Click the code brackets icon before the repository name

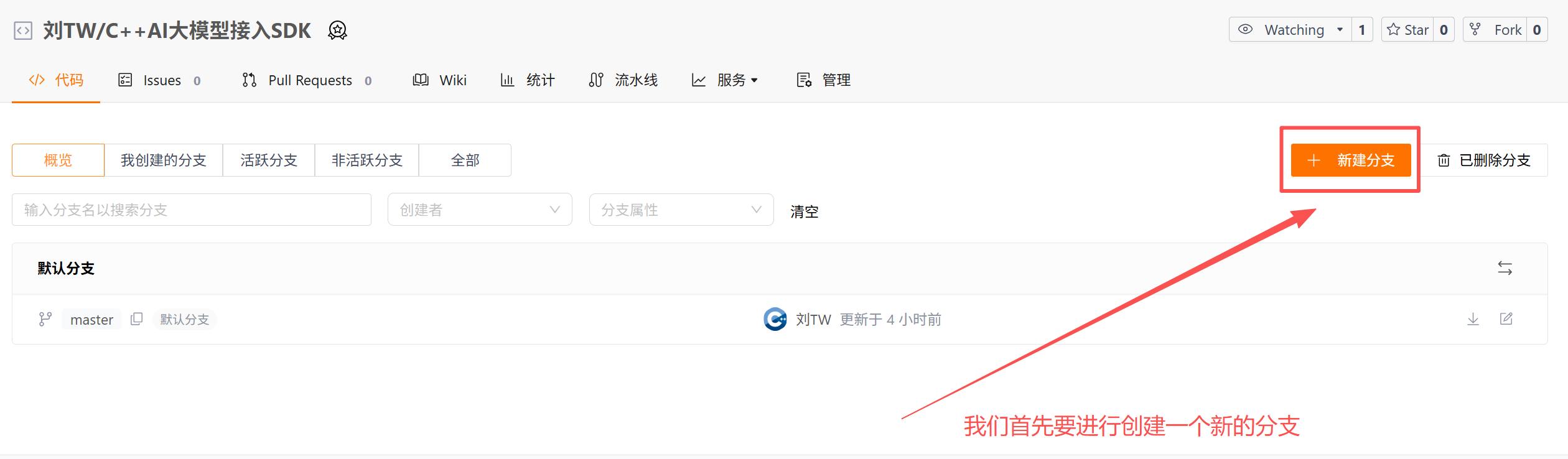point(23,30)
